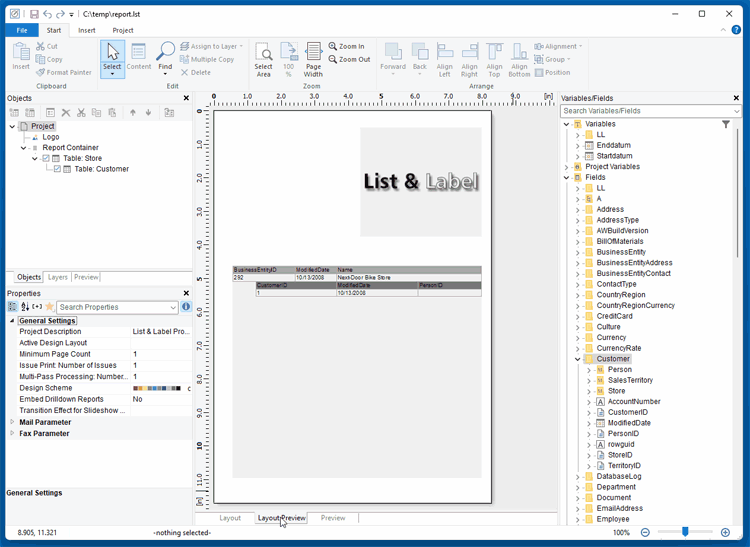Click the Format Painter tool
This screenshot has width=750, height=547.
pyautogui.click(x=64, y=72)
